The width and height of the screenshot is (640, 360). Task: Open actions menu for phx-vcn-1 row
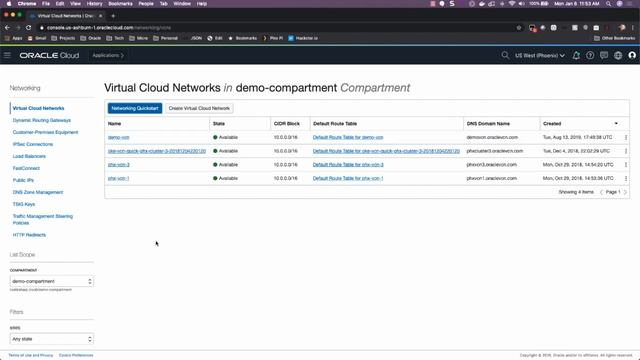click(626, 178)
